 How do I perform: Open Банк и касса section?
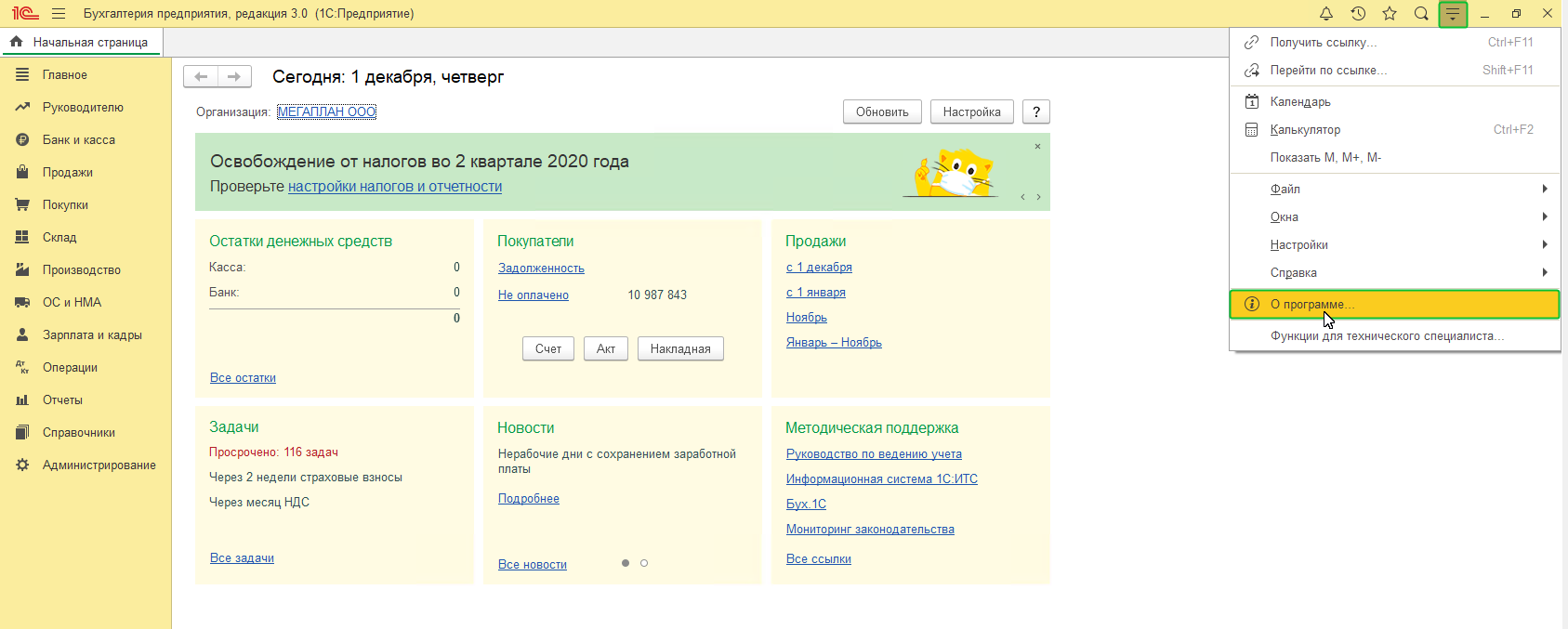(79, 140)
